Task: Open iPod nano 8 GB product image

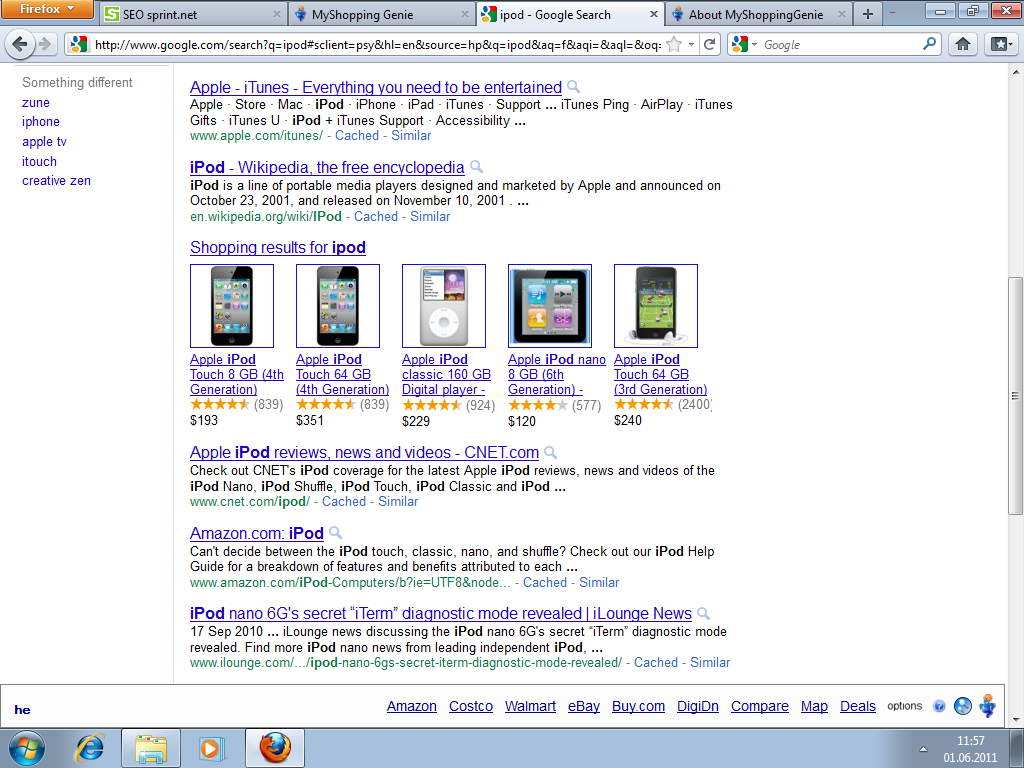Action: (x=550, y=306)
